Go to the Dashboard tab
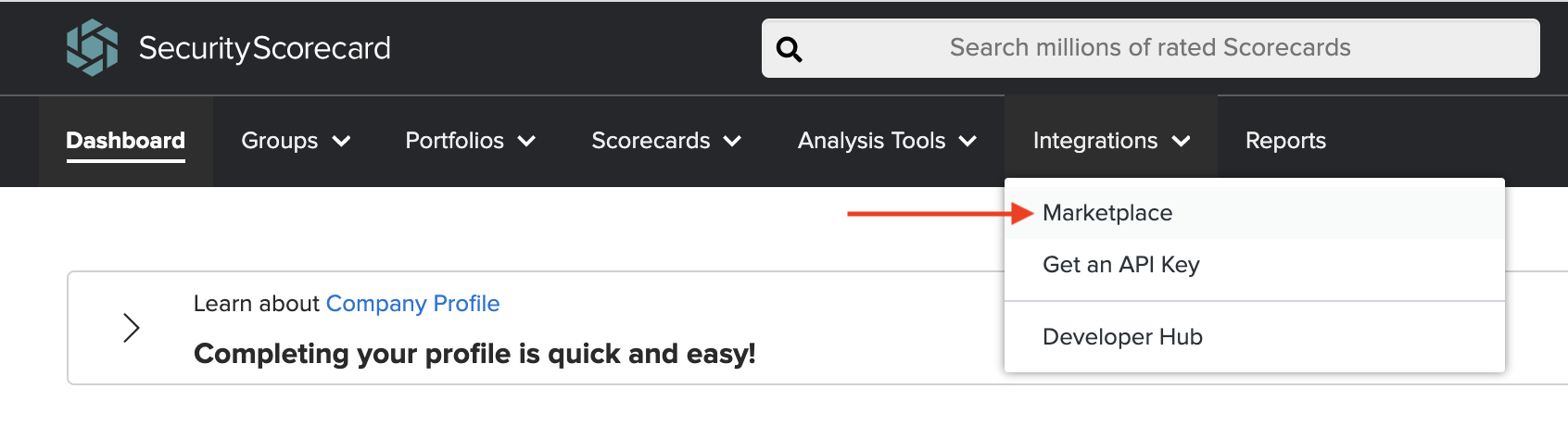Screen dimensions: 1568x439 click(126, 141)
